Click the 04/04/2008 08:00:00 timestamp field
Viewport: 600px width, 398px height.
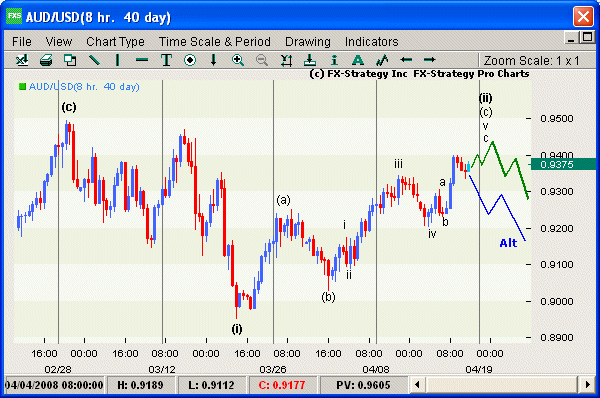click(54, 385)
